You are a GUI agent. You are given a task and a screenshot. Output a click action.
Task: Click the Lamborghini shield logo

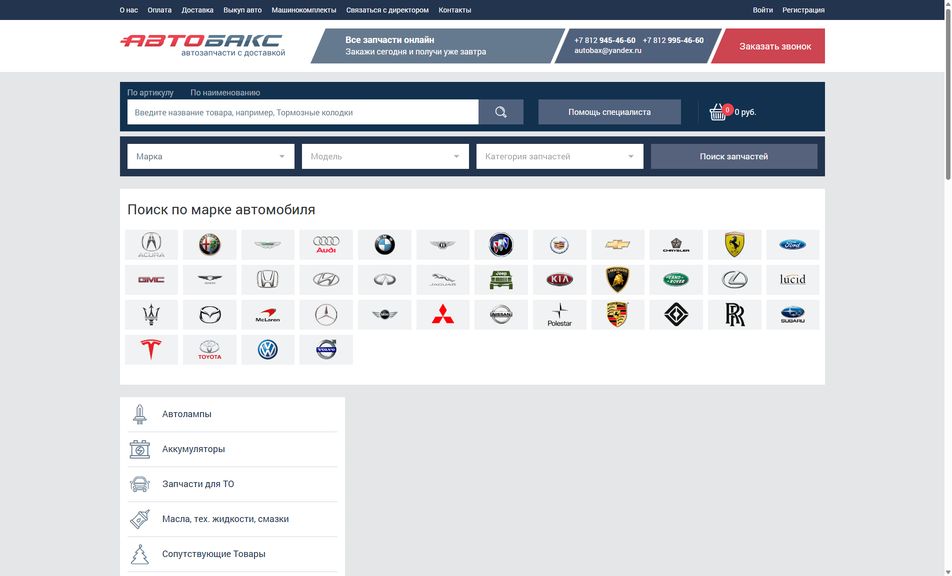point(617,280)
